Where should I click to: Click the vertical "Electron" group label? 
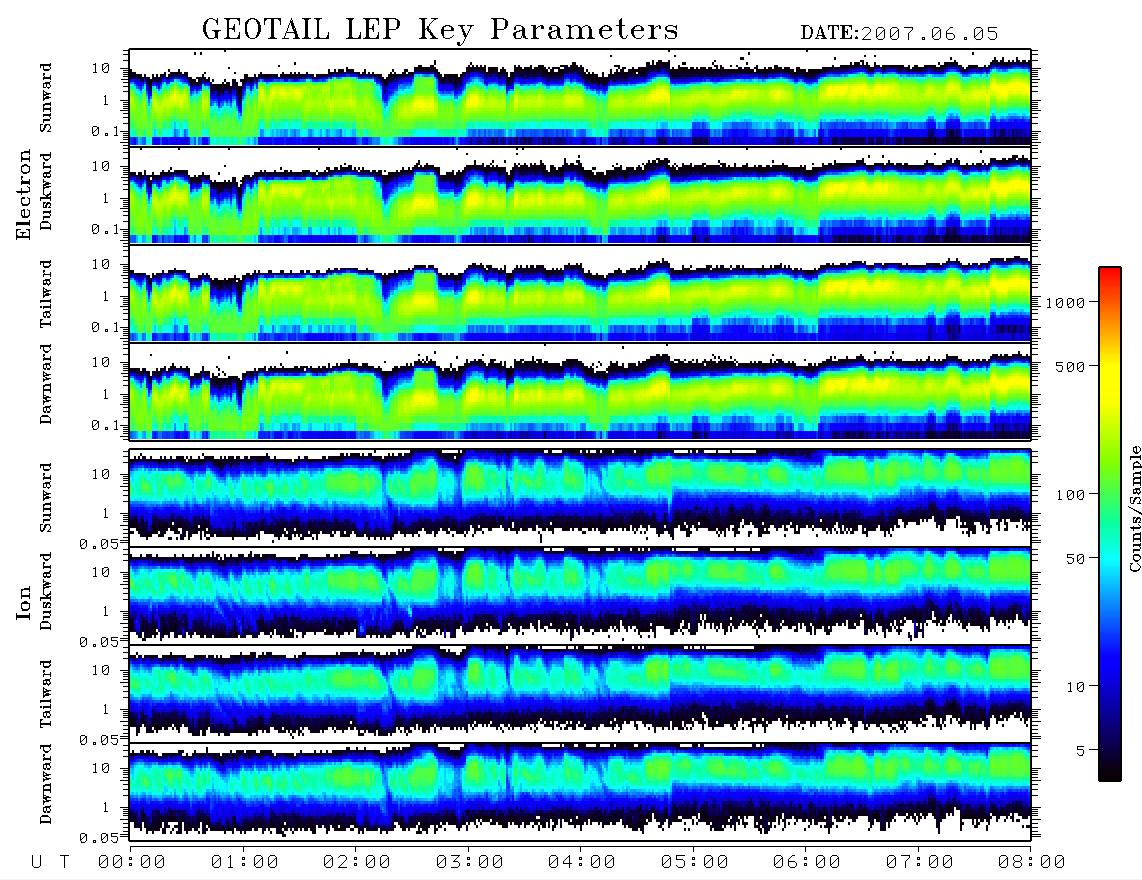[24, 194]
